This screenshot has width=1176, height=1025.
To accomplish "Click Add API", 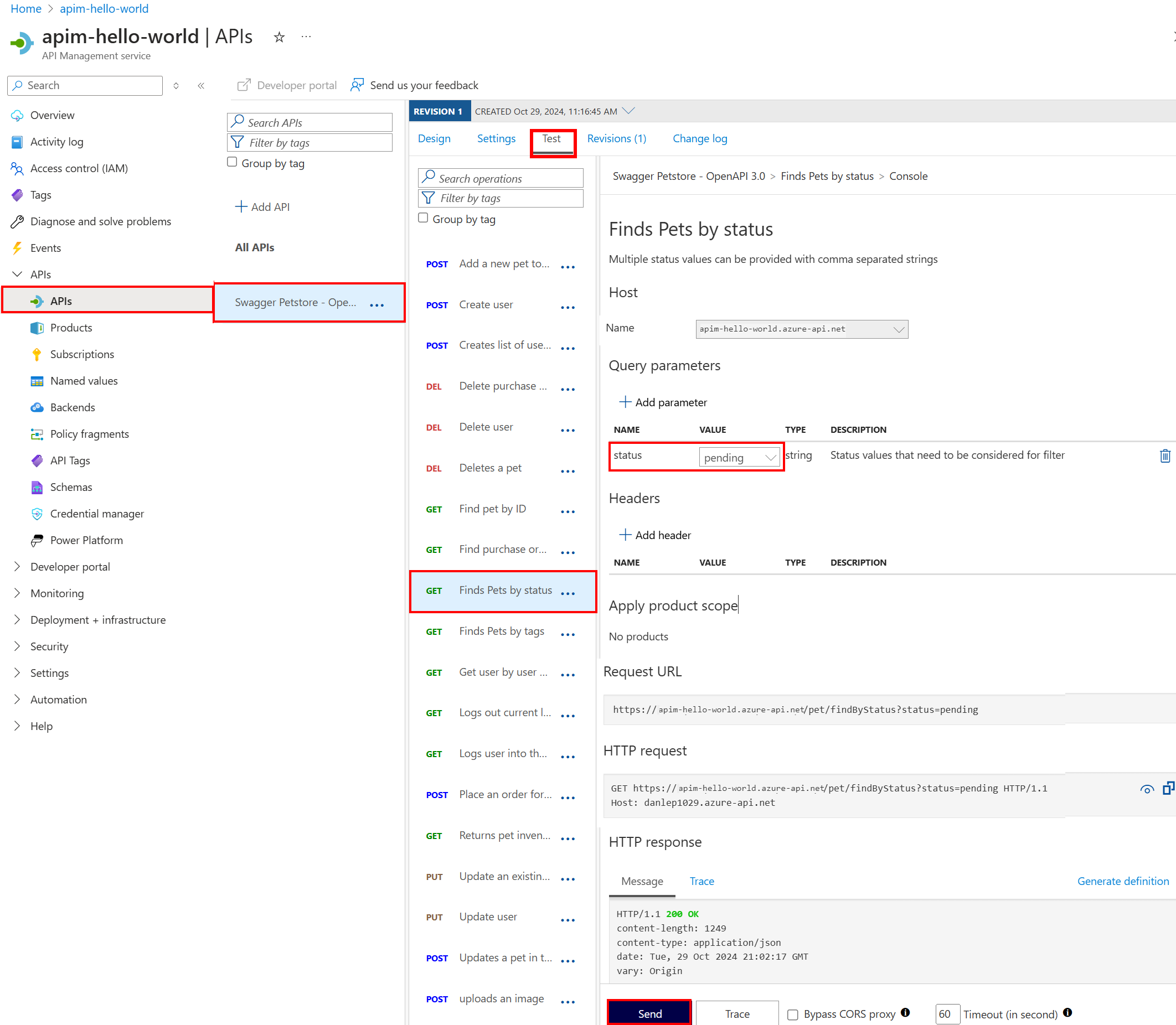I will click(x=262, y=207).
